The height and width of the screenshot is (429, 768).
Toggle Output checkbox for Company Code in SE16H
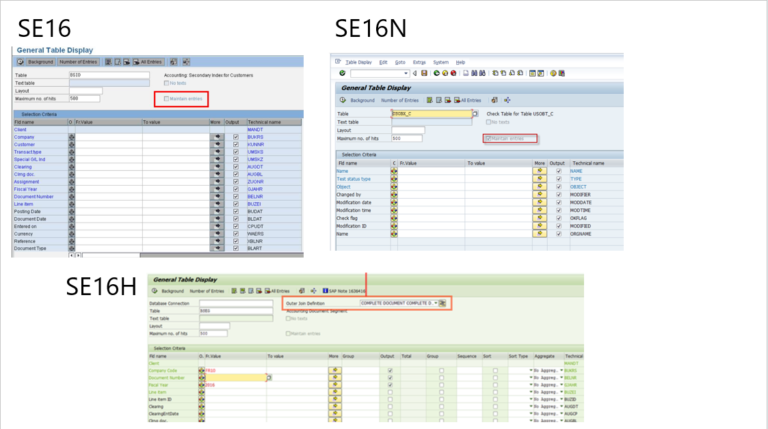point(390,371)
